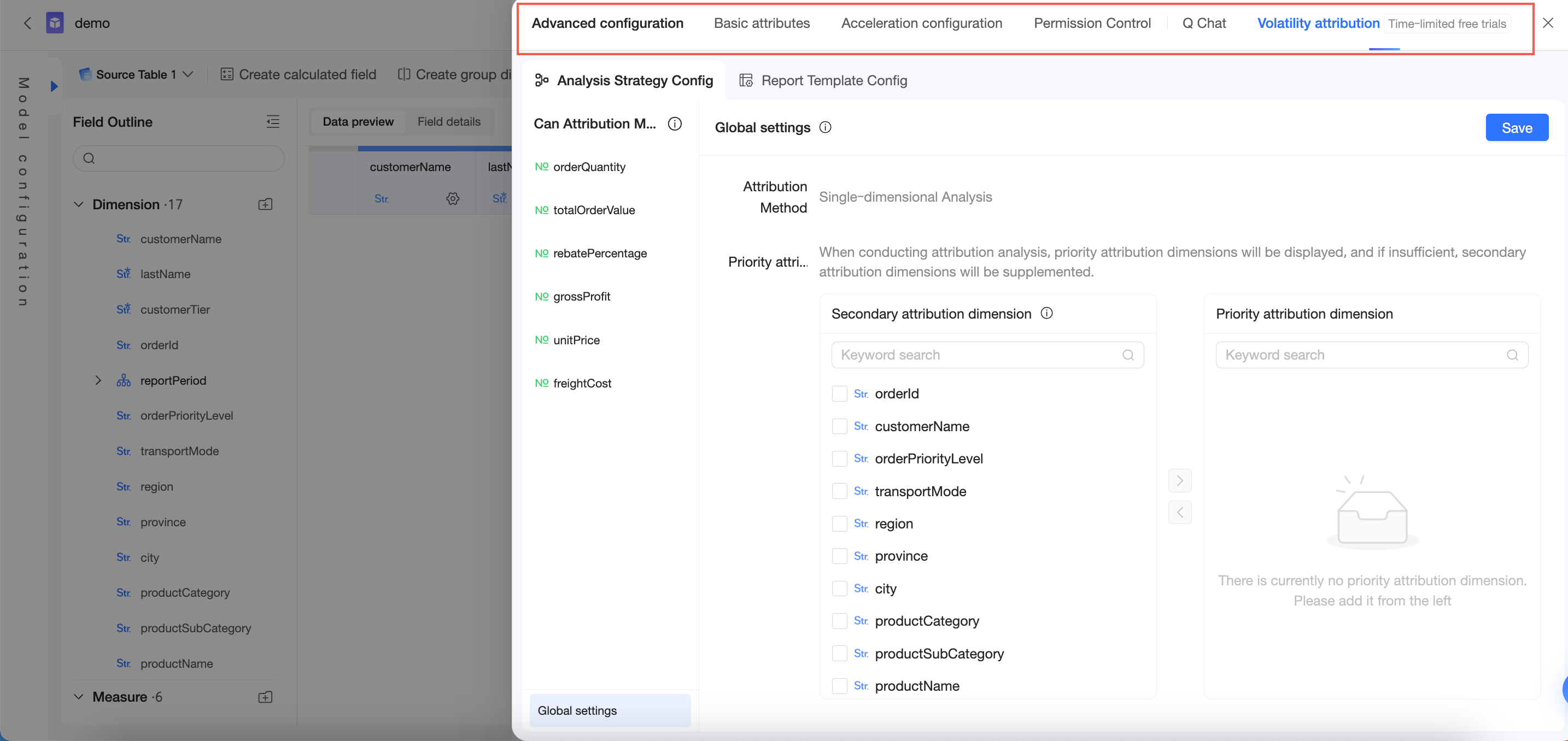Collapse the Measure section
This screenshot has height=741, width=1568.
pos(79,697)
